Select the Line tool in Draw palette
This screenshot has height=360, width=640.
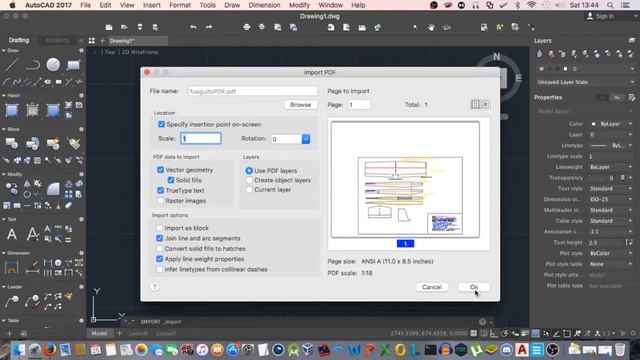(12, 64)
